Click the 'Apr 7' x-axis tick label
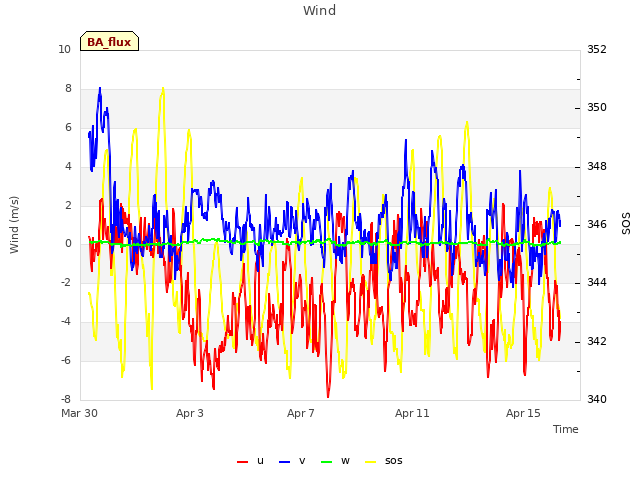The image size is (640, 480). 301,413
